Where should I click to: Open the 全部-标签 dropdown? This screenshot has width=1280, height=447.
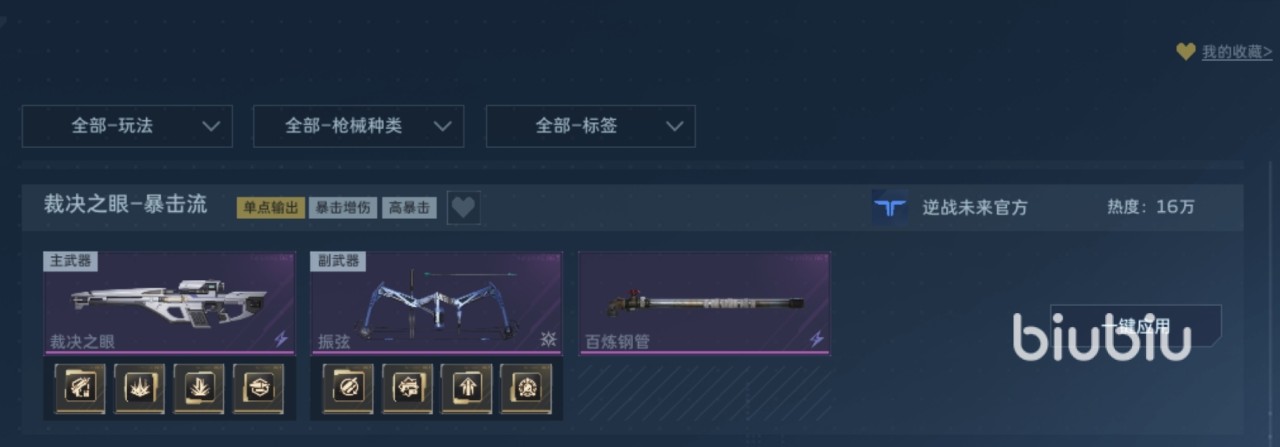pyautogui.click(x=590, y=126)
